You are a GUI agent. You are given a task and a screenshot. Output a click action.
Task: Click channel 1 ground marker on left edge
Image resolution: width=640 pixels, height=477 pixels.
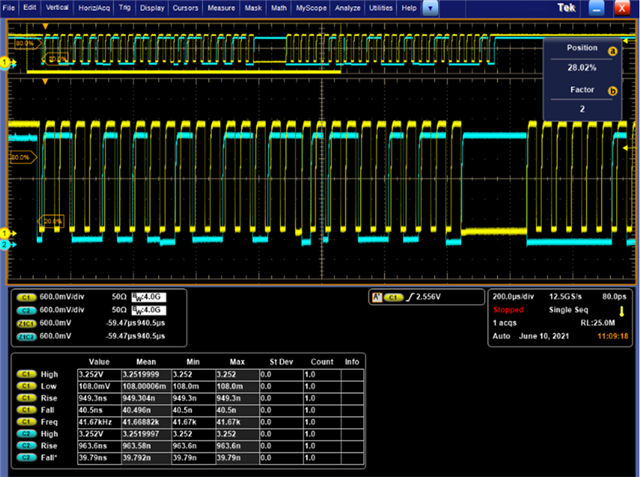click(4, 232)
